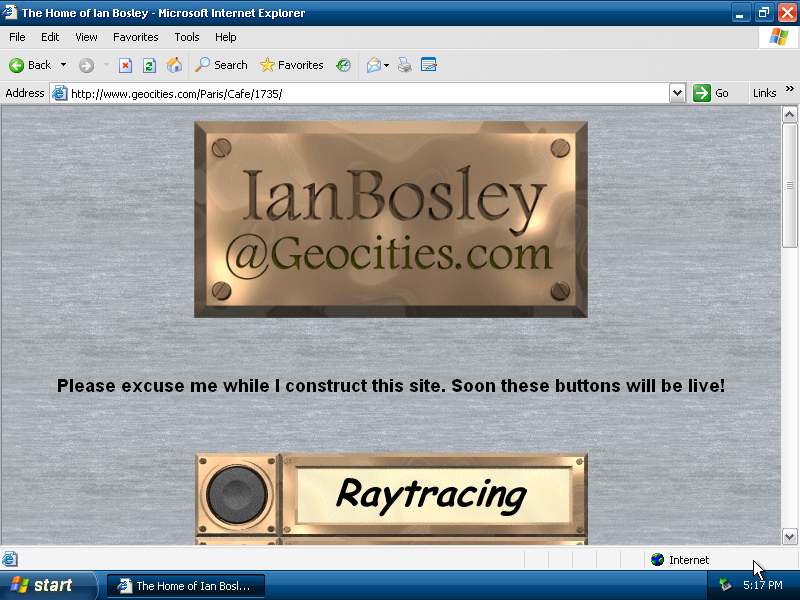The height and width of the screenshot is (600, 800).
Task: Open the Forward history dropdown arrow
Action: pos(106,65)
